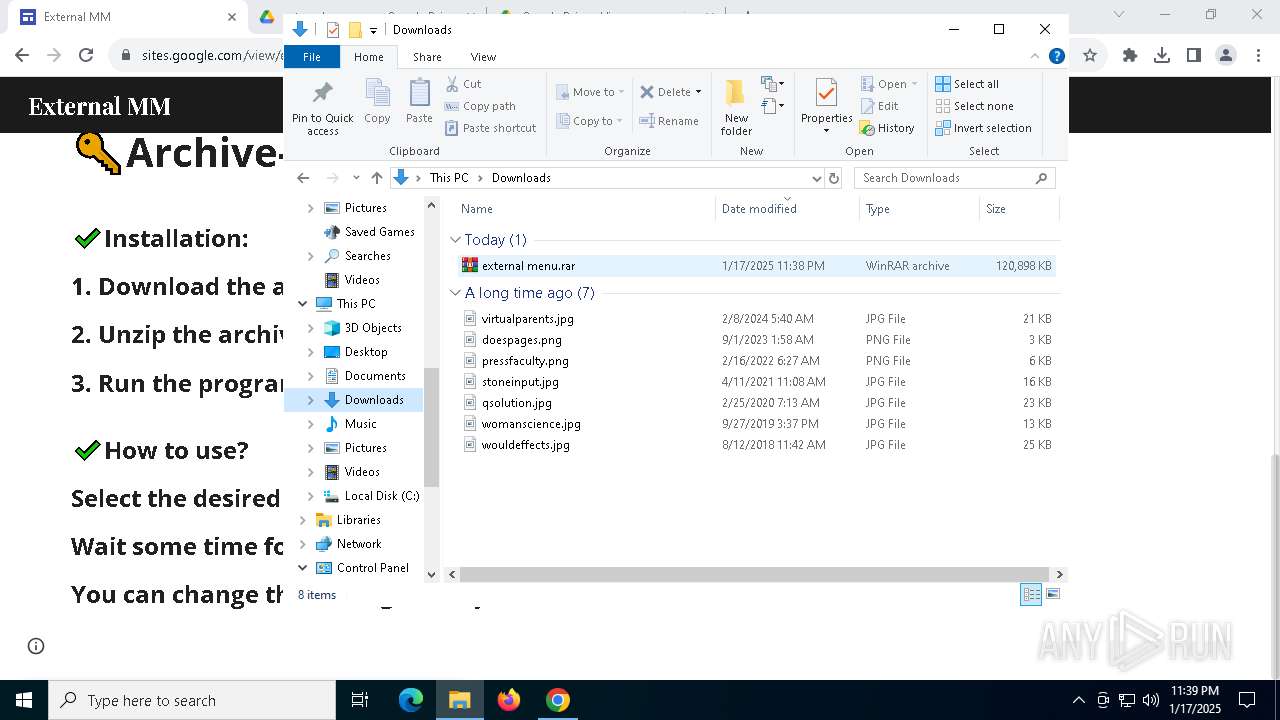The height and width of the screenshot is (720, 1280).
Task: Sort by Date modified column header
Action: [788, 209]
